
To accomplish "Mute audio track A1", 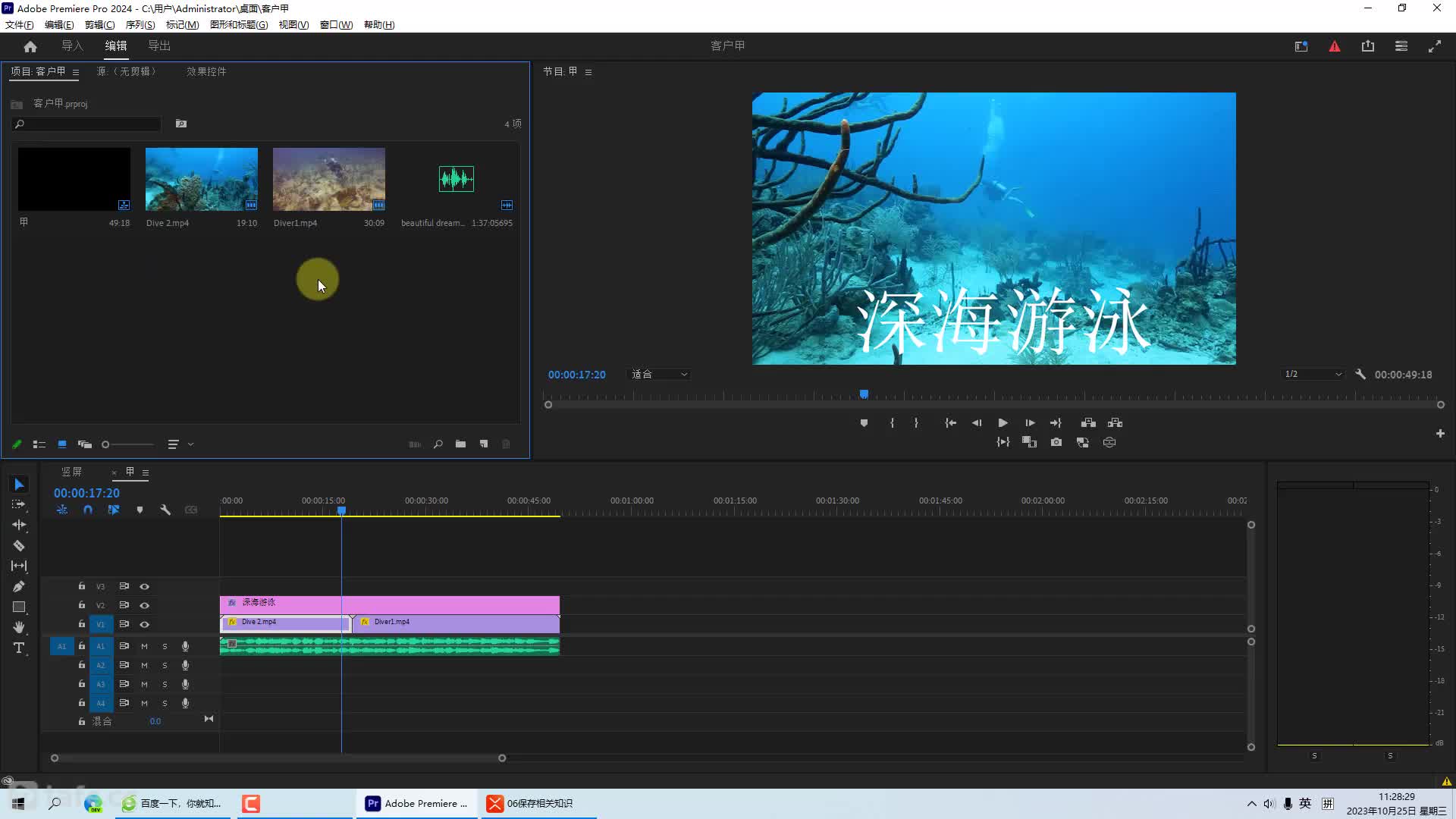I will [x=144, y=646].
